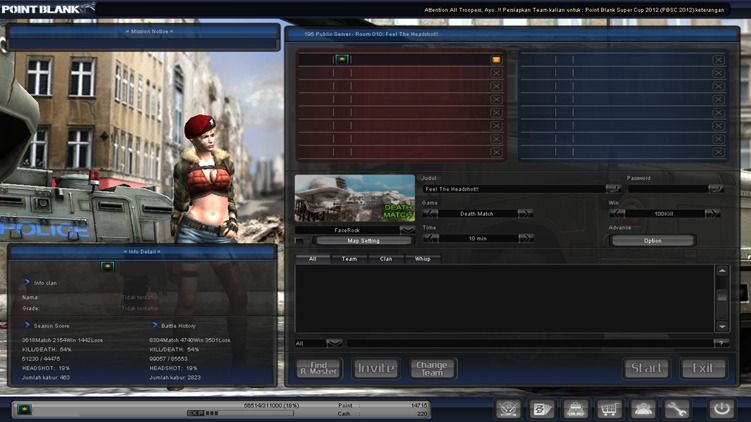Click the Password input field
The width and height of the screenshot is (751, 422).
(669, 189)
